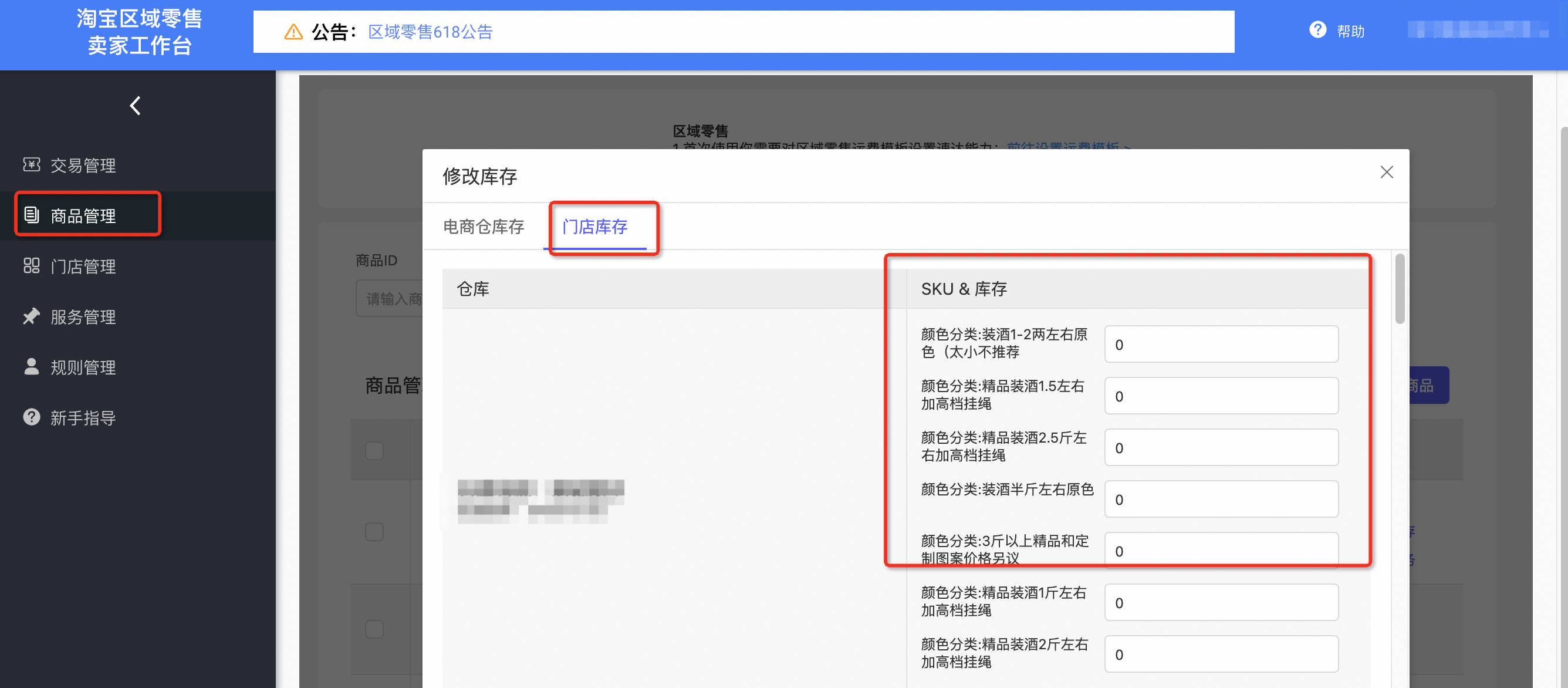
Task: Click the 门店管理 grid icon
Action: 31,265
